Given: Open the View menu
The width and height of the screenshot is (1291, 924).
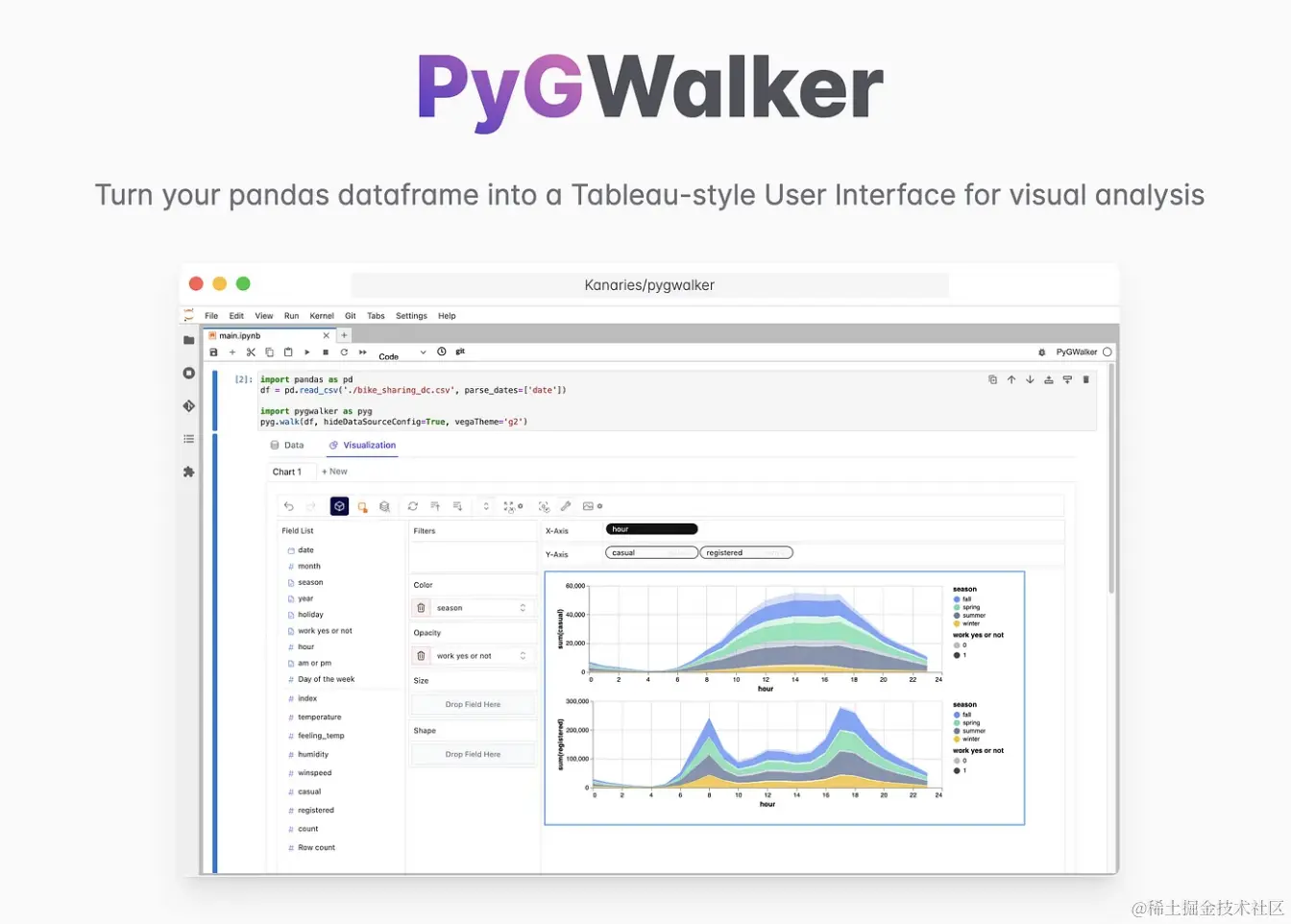Looking at the screenshot, I should (264, 316).
